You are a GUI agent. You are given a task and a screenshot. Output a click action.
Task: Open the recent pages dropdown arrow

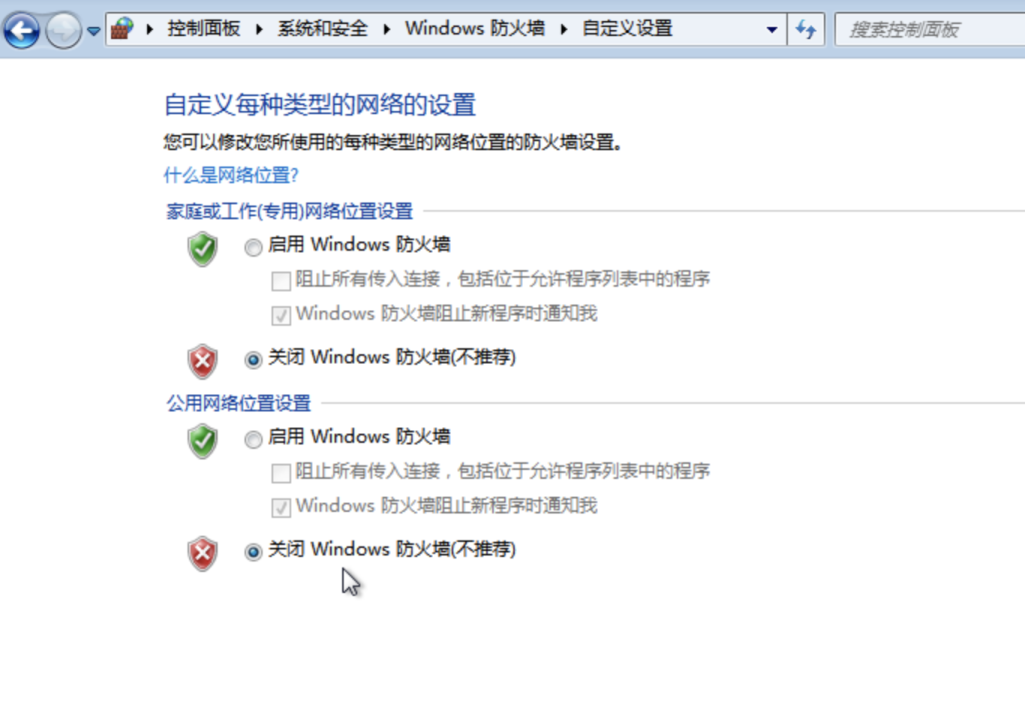click(x=93, y=31)
